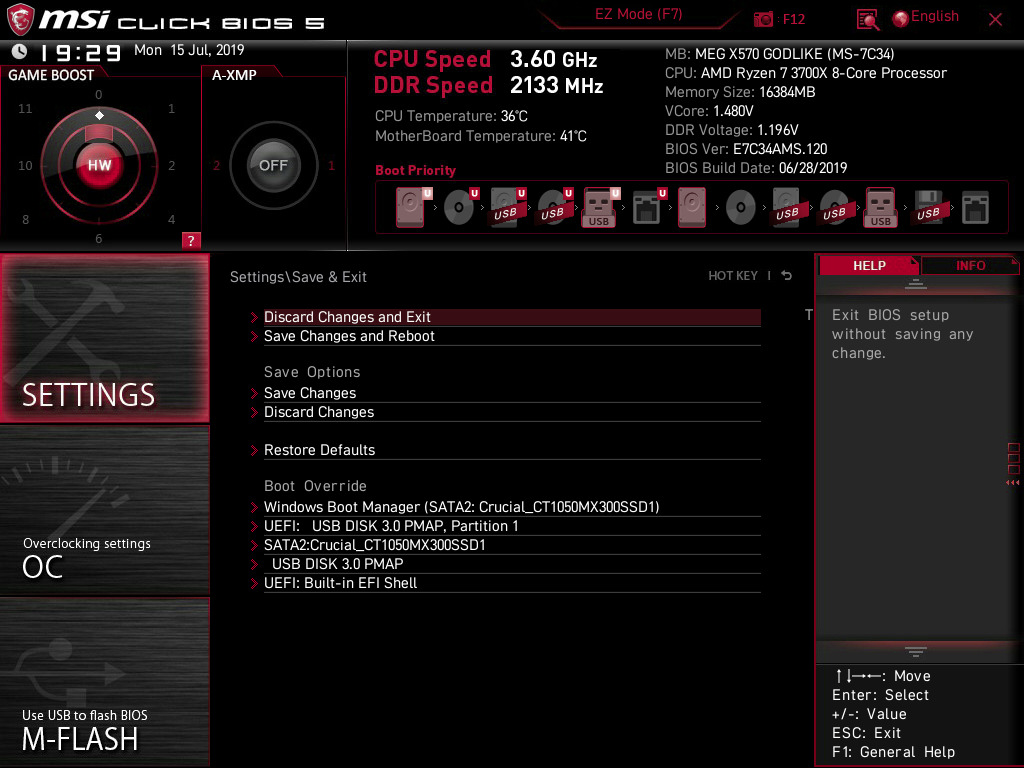Screen dimensions: 1024x768
Task: Select legacy USB hard disk icon without U badge
Action: coord(787,207)
